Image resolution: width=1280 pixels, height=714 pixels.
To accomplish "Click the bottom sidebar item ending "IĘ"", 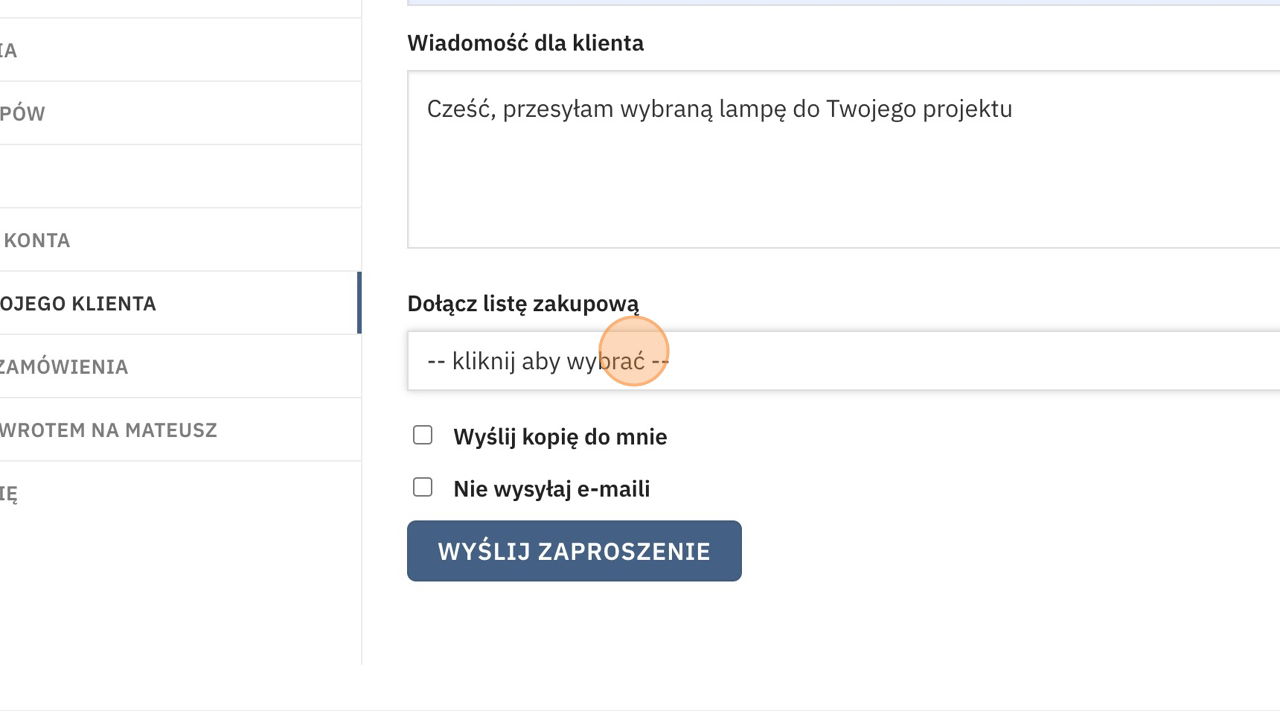I will tap(9, 493).
